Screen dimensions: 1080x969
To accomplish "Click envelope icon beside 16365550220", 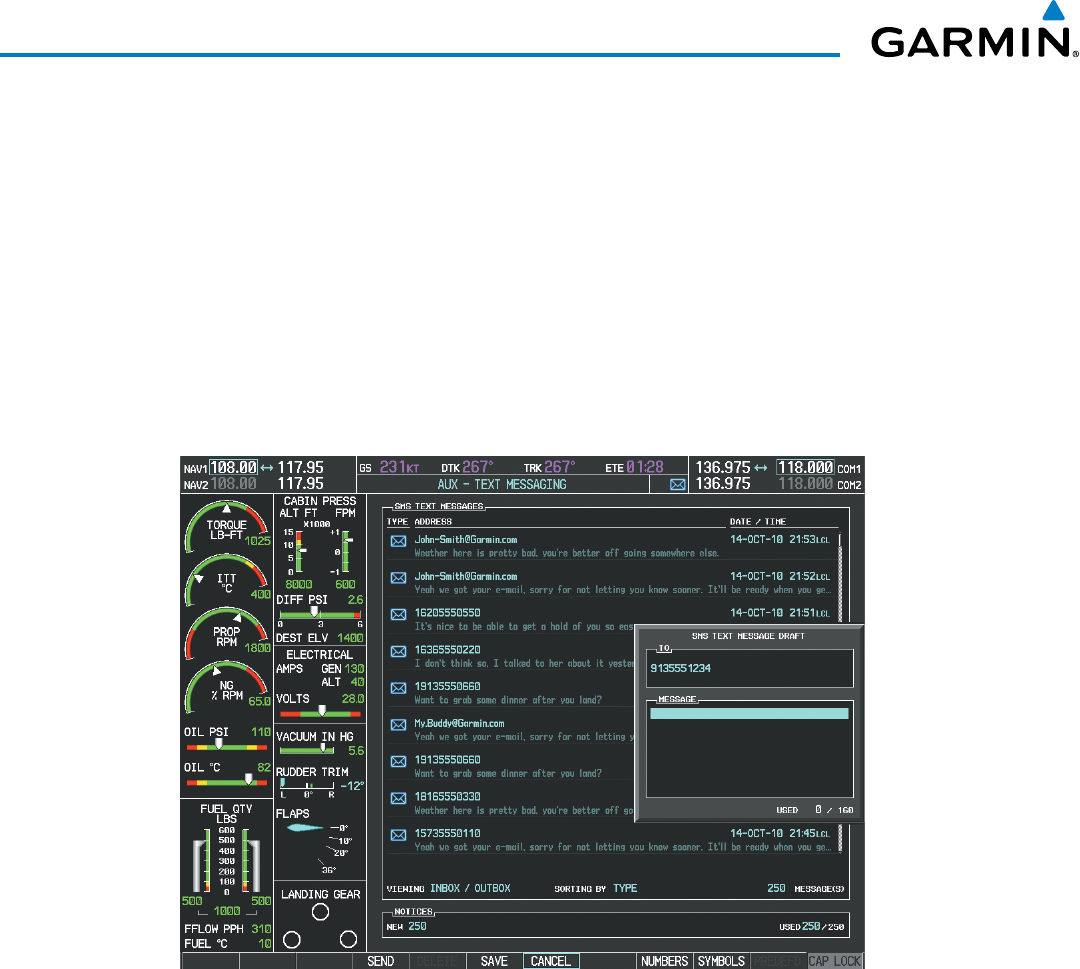I will (x=398, y=652).
